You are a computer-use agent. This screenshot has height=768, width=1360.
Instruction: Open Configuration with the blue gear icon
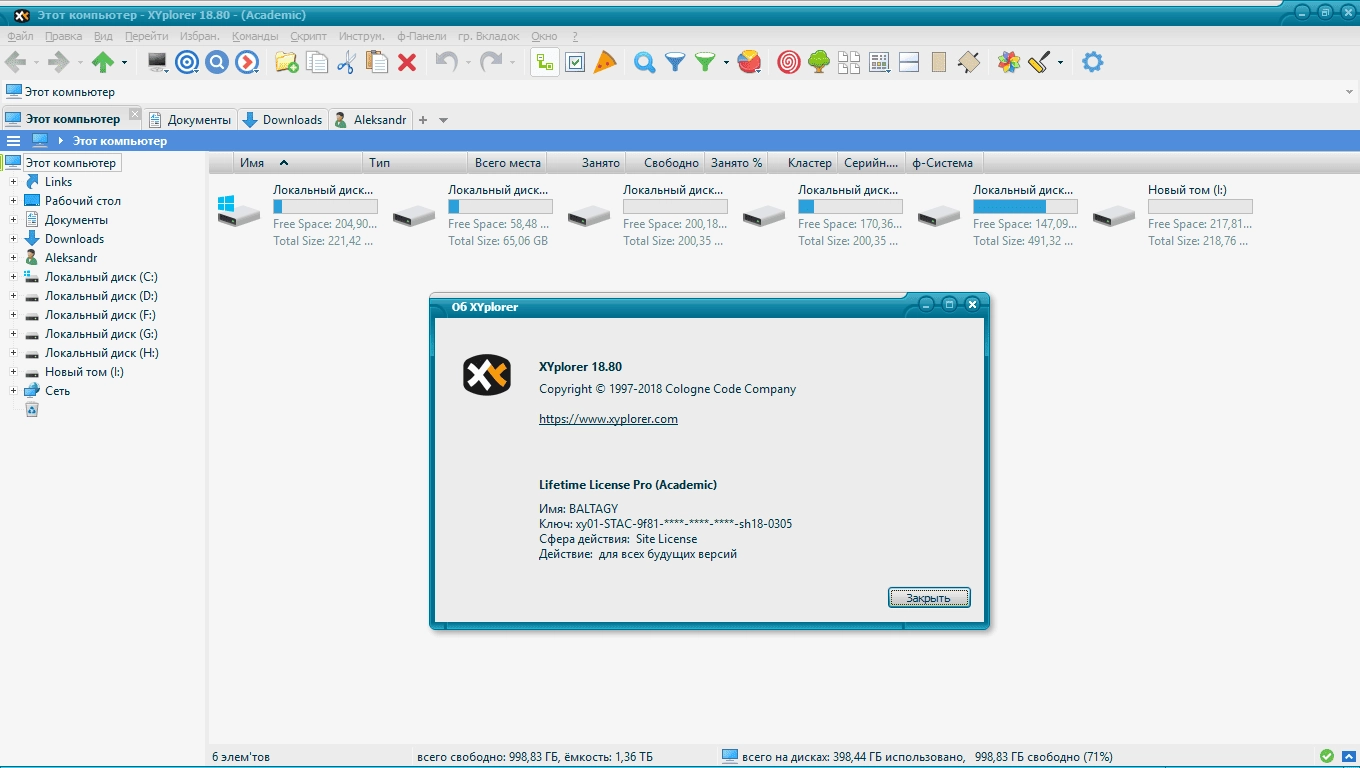coord(1093,62)
